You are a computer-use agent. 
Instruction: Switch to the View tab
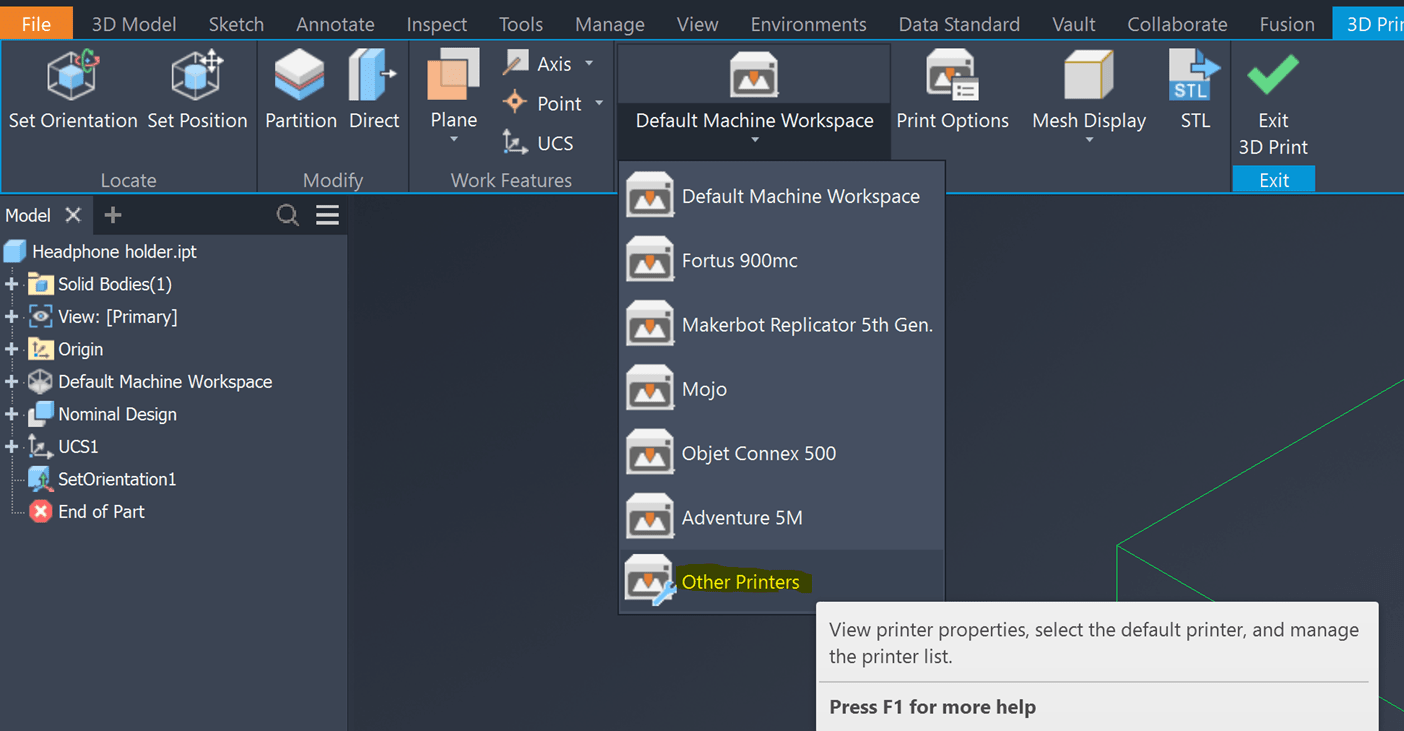(x=697, y=24)
